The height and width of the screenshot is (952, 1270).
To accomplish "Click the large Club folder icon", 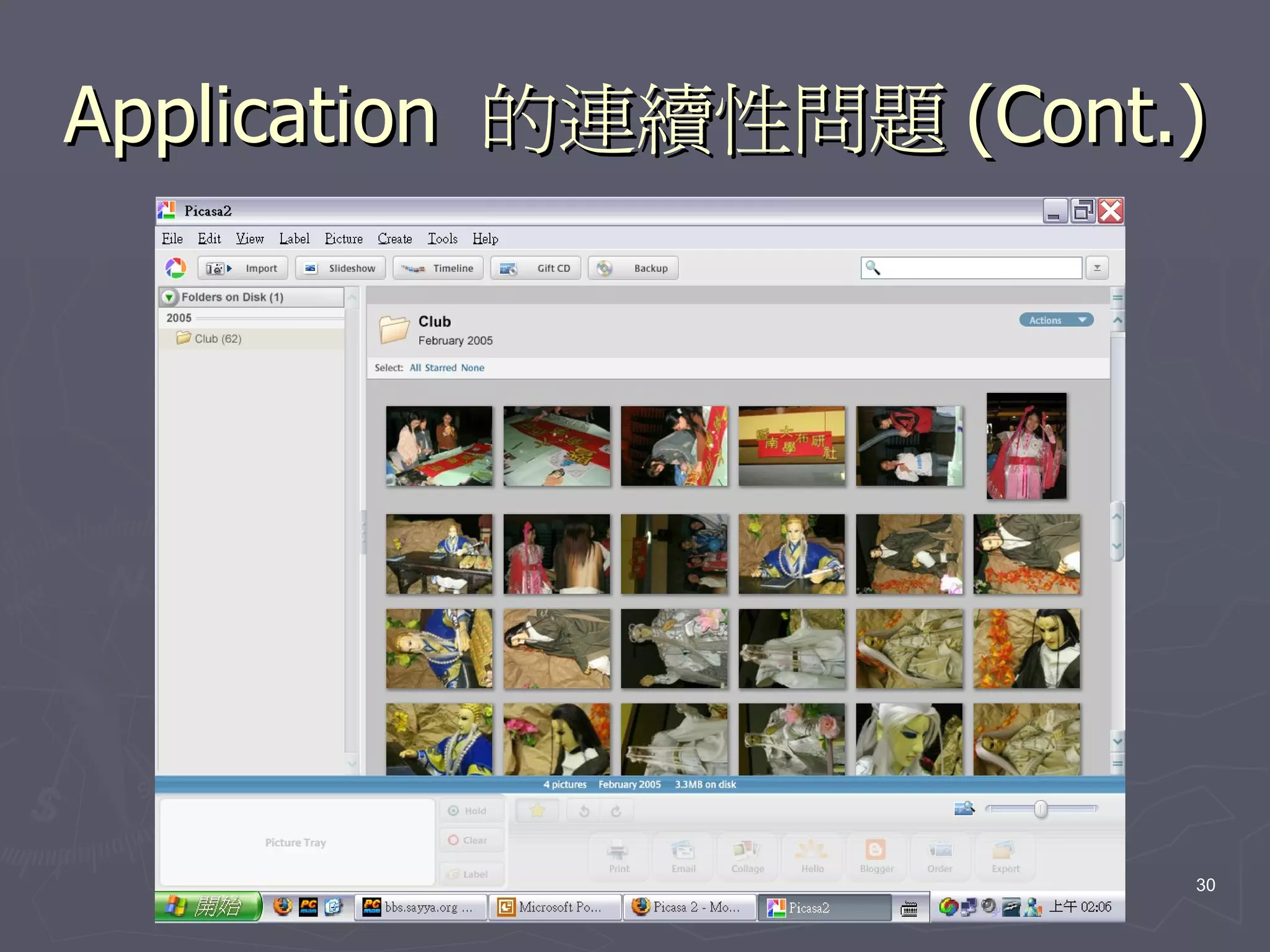I will point(394,329).
